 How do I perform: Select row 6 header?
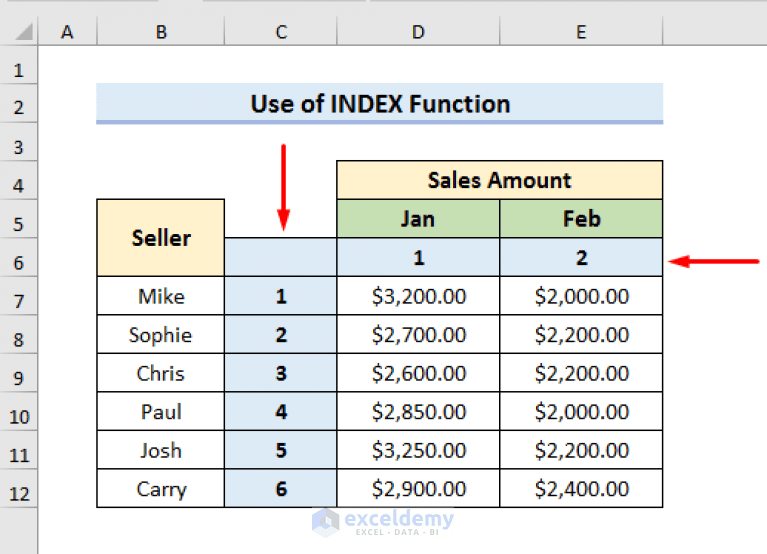pos(19,258)
